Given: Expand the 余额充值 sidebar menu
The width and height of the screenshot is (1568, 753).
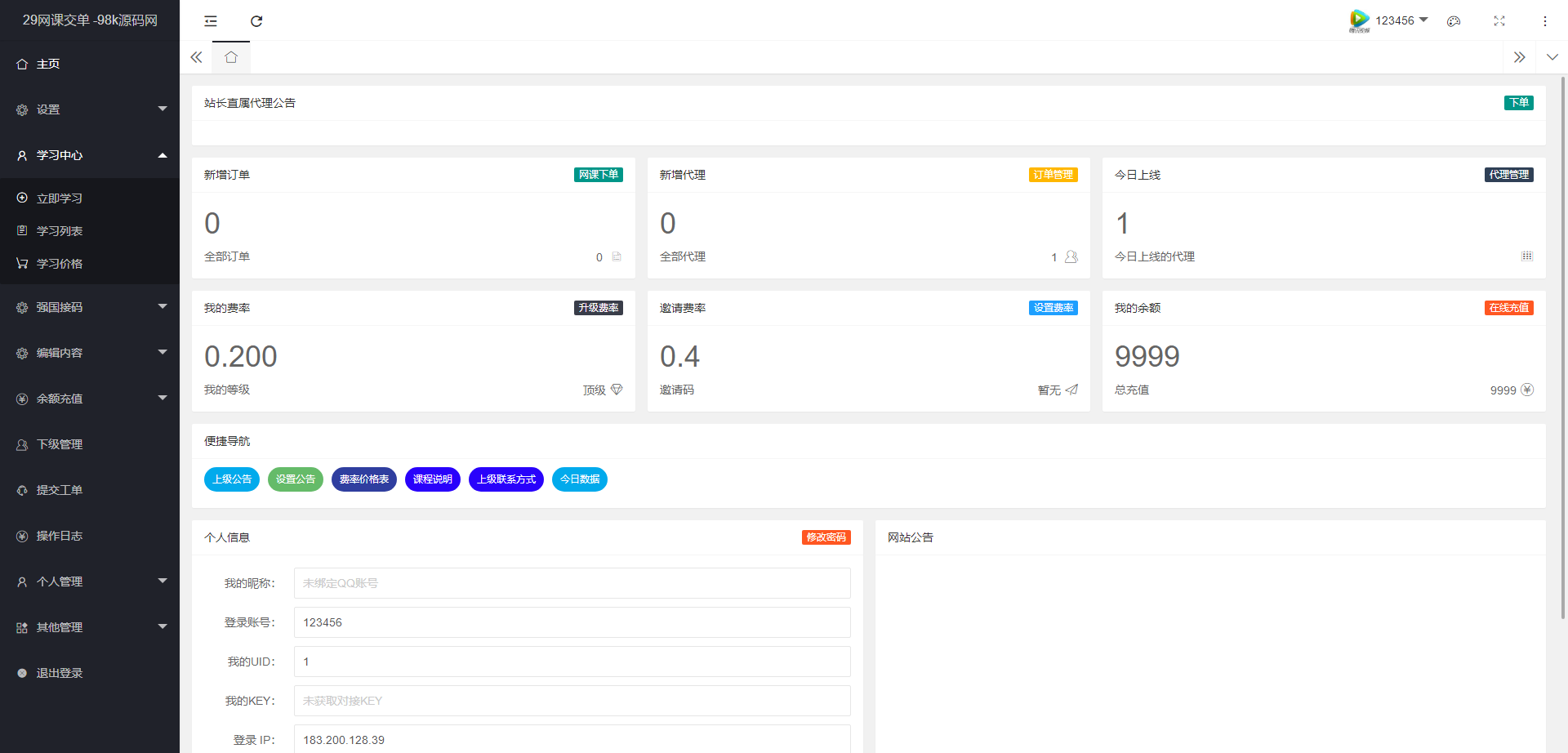Looking at the screenshot, I should 90,399.
